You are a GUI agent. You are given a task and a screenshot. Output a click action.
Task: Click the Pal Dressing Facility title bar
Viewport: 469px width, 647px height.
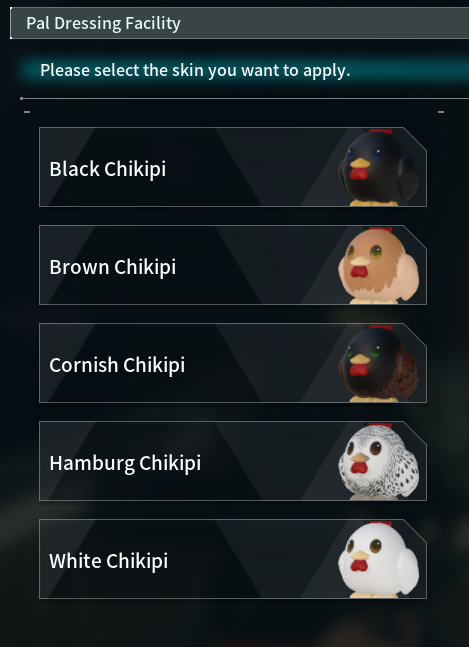click(x=239, y=23)
